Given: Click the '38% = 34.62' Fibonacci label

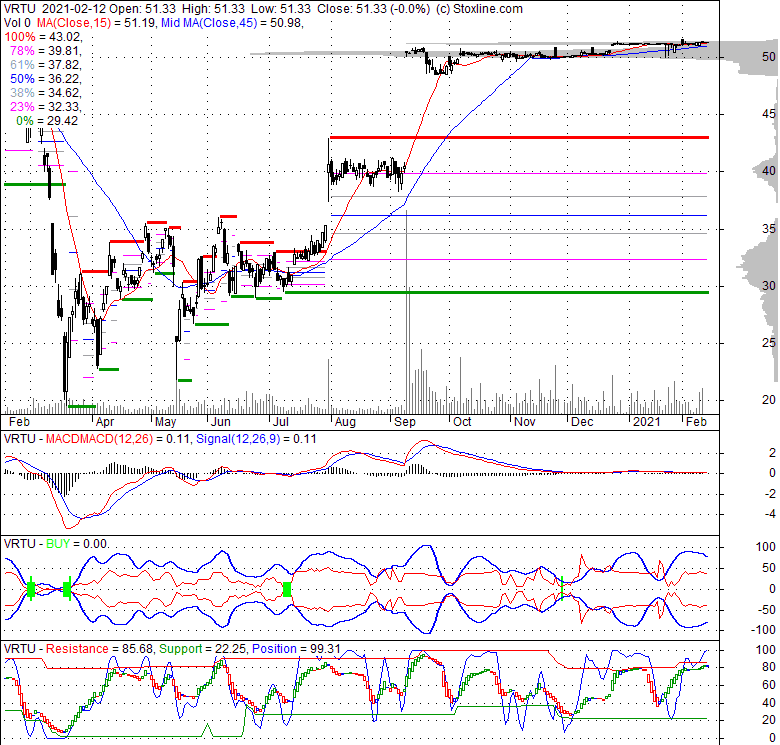Looking at the screenshot, I should 45,93.
